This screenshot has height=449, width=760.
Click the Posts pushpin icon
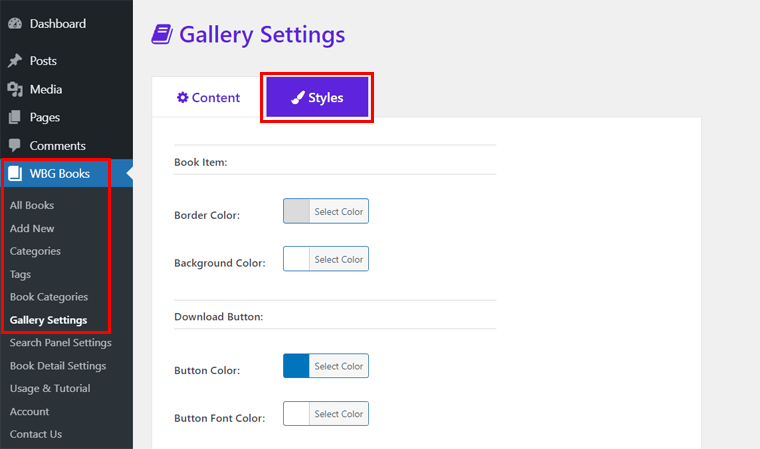(15, 61)
